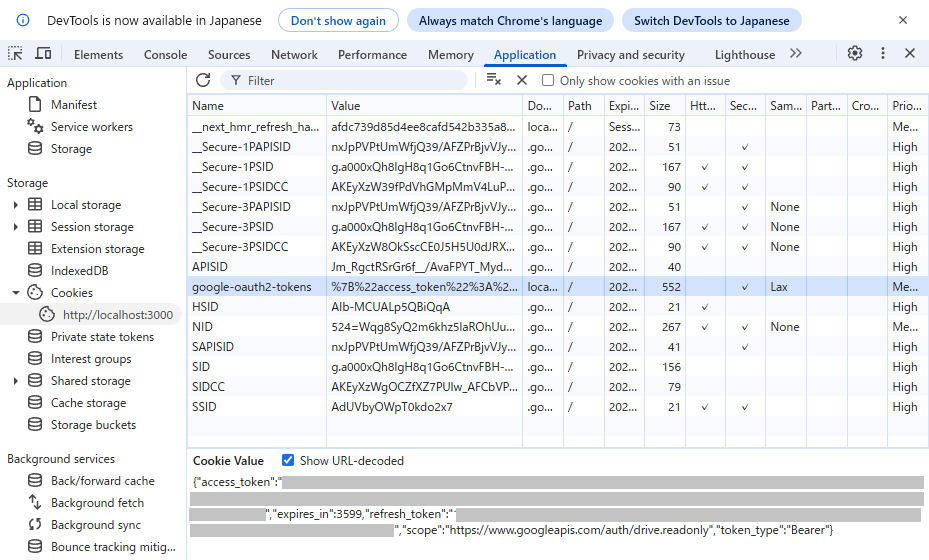Show more tabs via double-chevron

pos(796,53)
